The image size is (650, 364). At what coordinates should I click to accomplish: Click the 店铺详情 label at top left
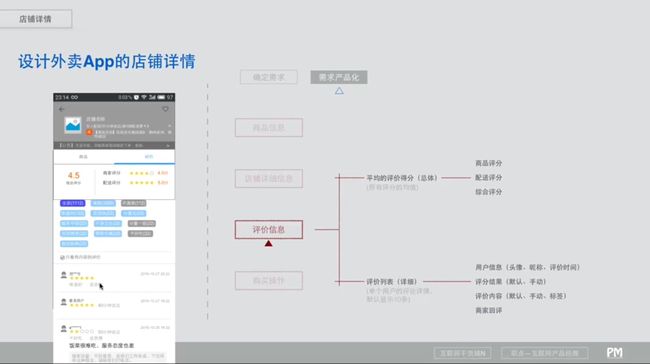[35, 19]
